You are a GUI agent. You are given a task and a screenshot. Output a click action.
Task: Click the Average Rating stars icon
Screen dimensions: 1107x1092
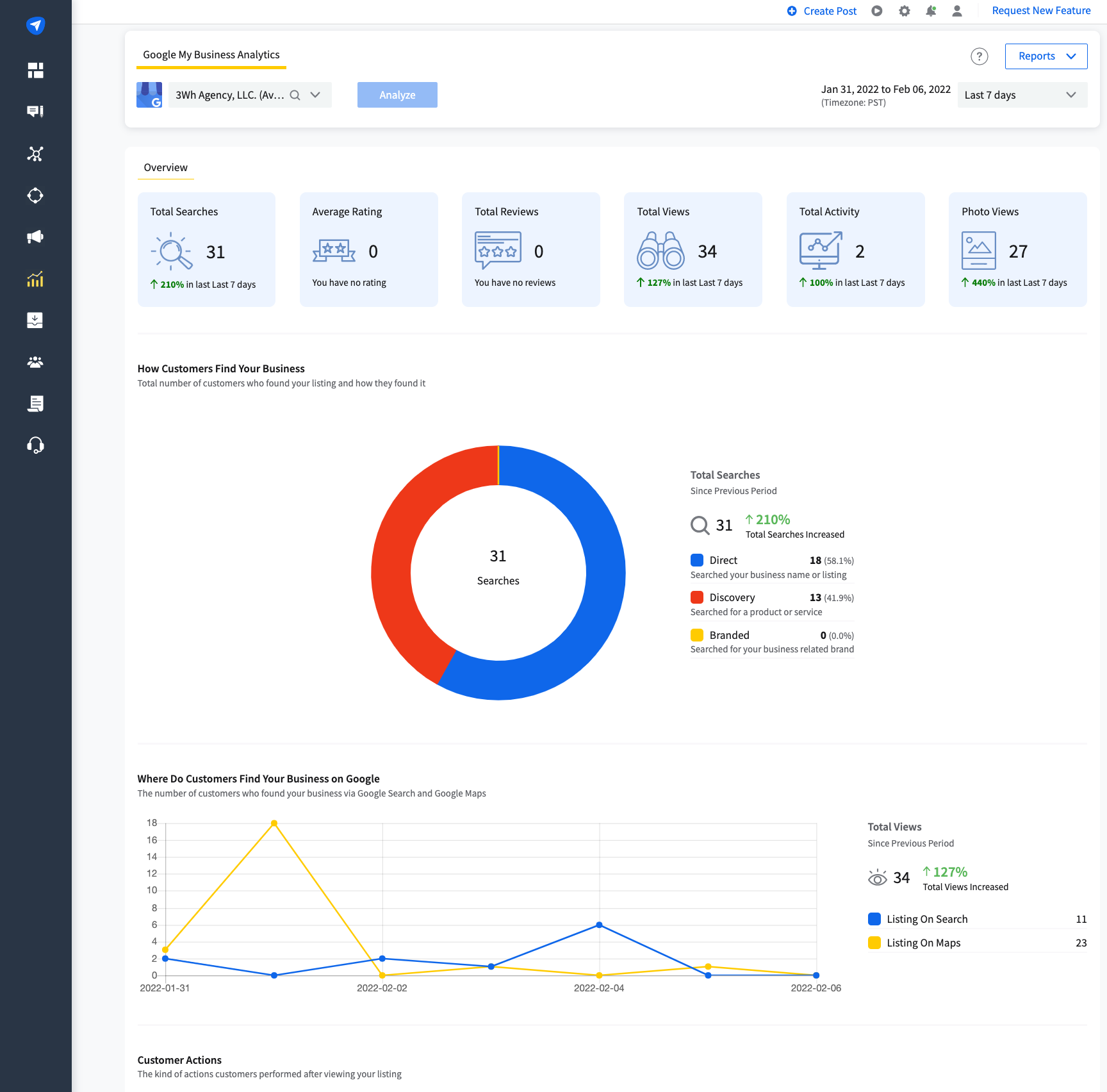pos(334,251)
